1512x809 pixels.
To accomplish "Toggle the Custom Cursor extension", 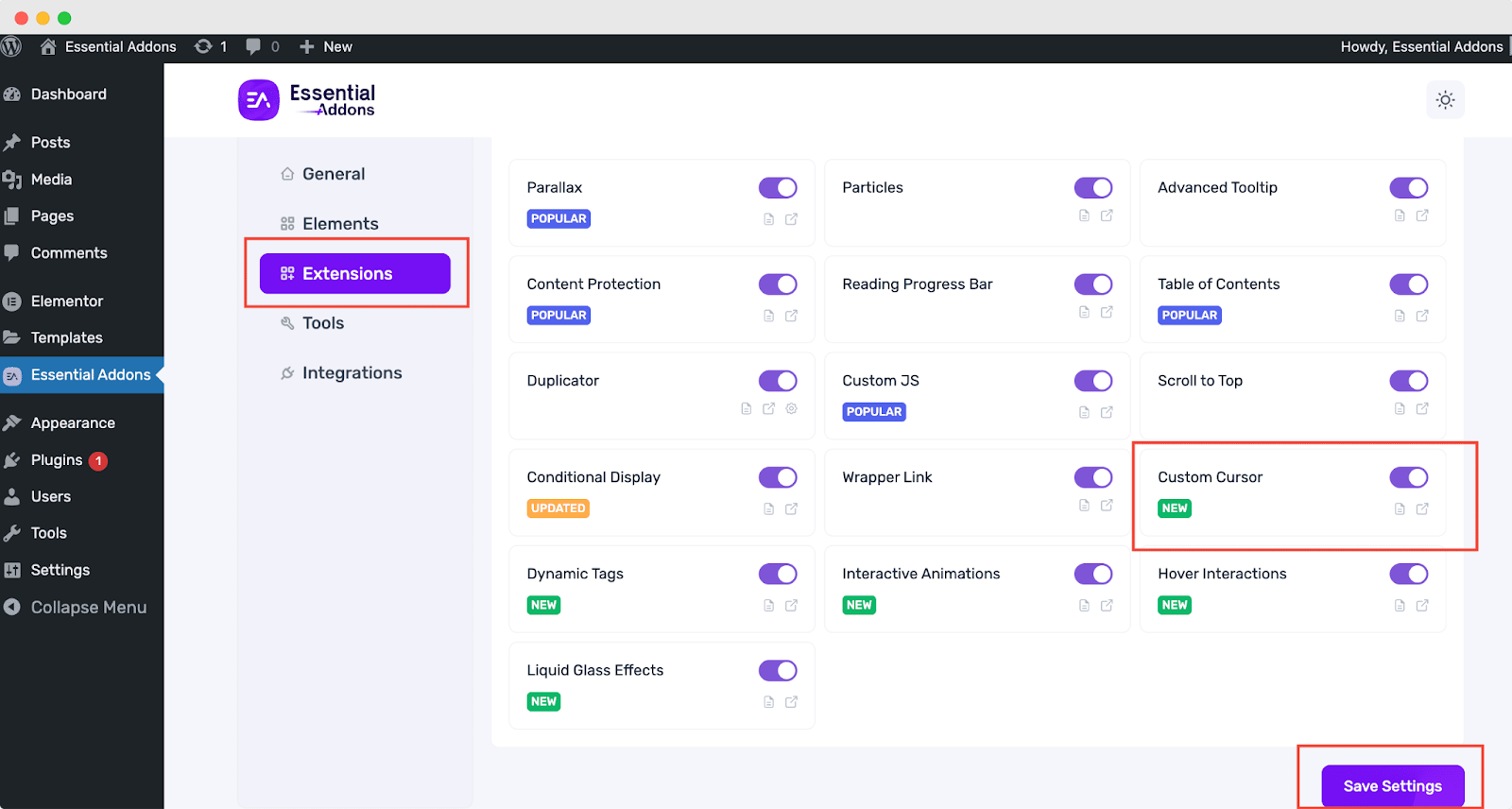I will pos(1409,477).
